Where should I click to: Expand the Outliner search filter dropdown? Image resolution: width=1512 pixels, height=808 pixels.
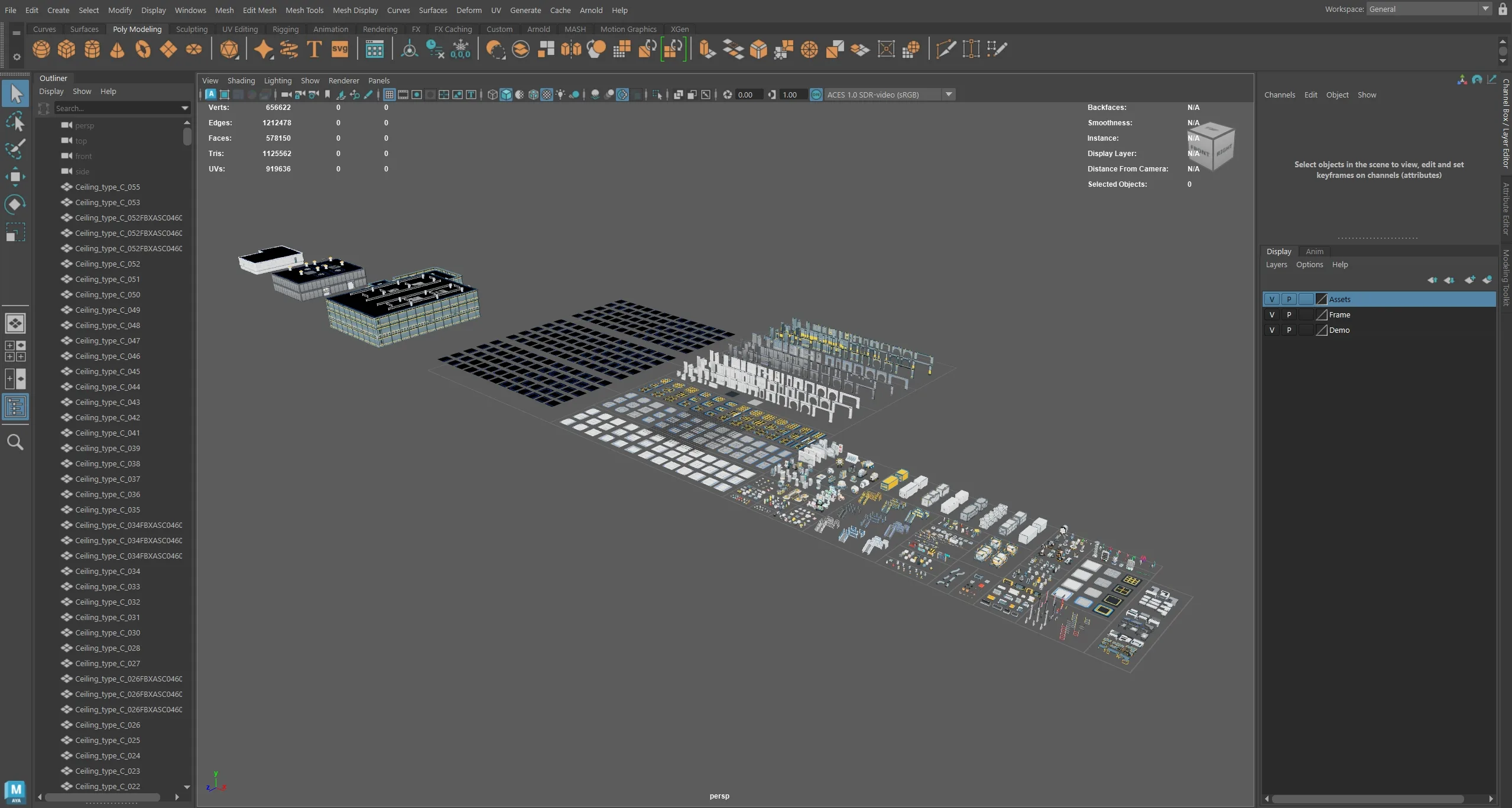point(184,108)
